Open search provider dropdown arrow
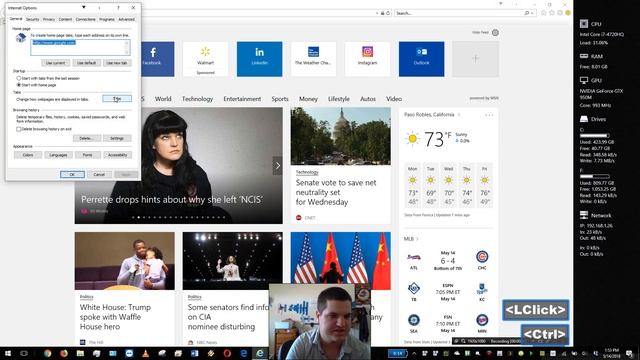 [x=532, y=13]
